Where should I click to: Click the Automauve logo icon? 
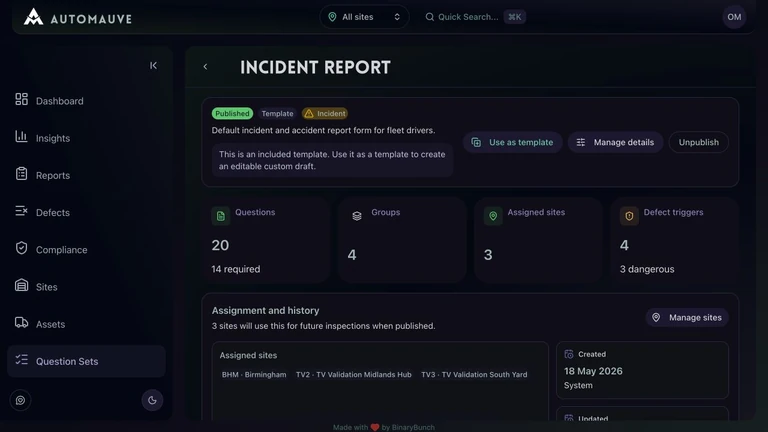tap(33, 17)
